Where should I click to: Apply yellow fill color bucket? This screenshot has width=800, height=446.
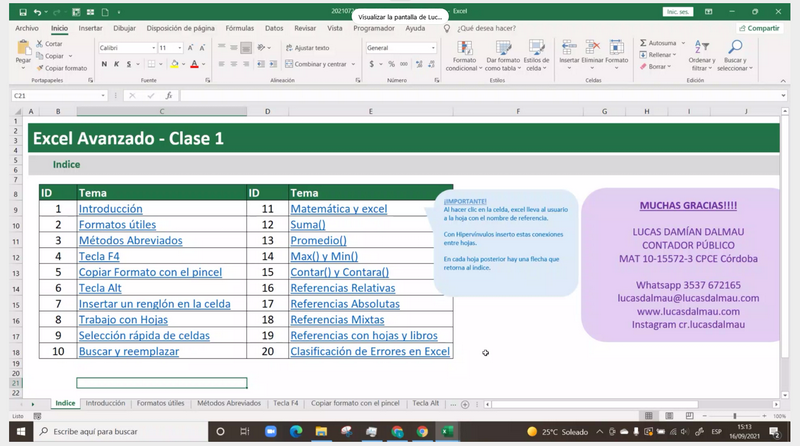174,64
